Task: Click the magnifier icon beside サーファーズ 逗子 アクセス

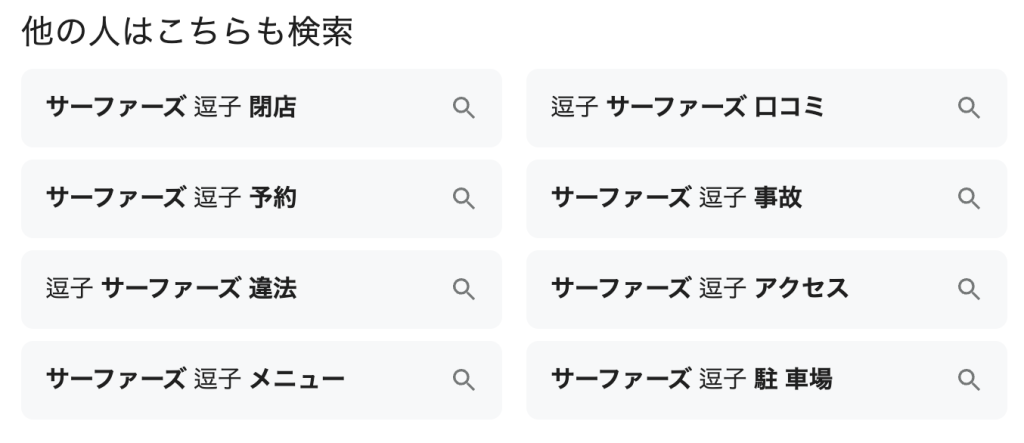Action: point(968,290)
